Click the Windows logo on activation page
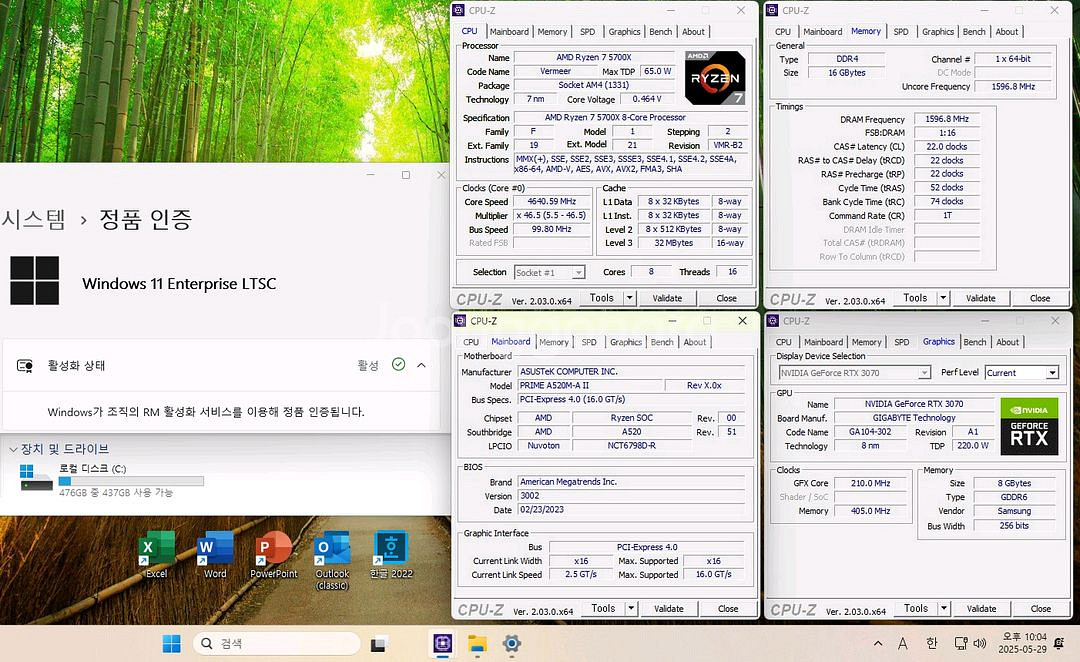Screen dimensions: 1080x662 [x=34, y=280]
